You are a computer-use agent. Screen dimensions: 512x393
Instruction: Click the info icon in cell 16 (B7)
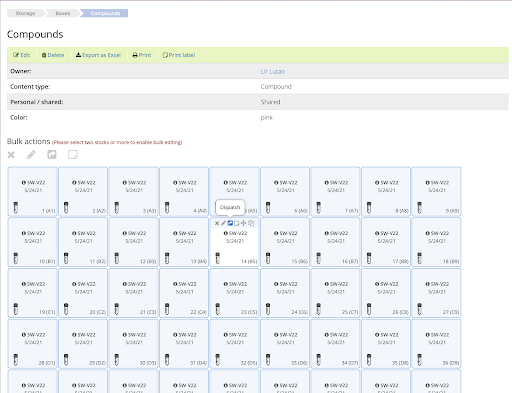[327, 233]
